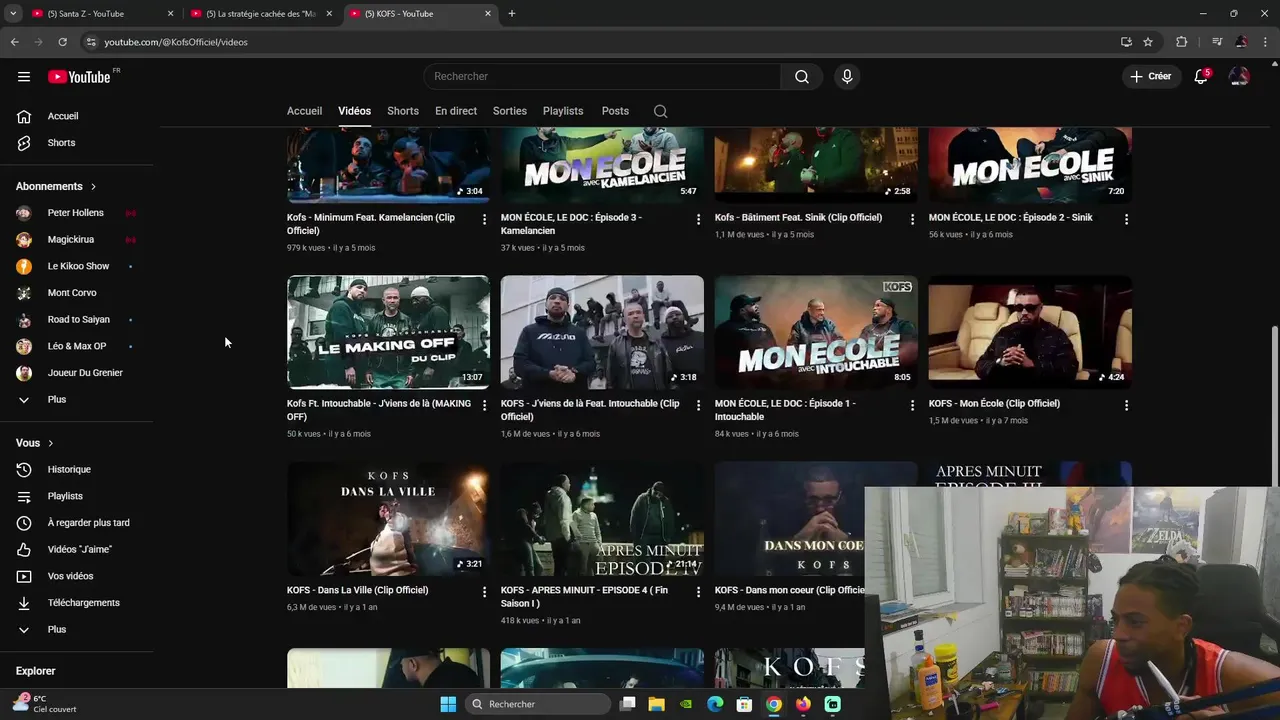1280x720 pixels.
Task: Open options for J'viens de là MAKING OFF
Action: point(484,405)
